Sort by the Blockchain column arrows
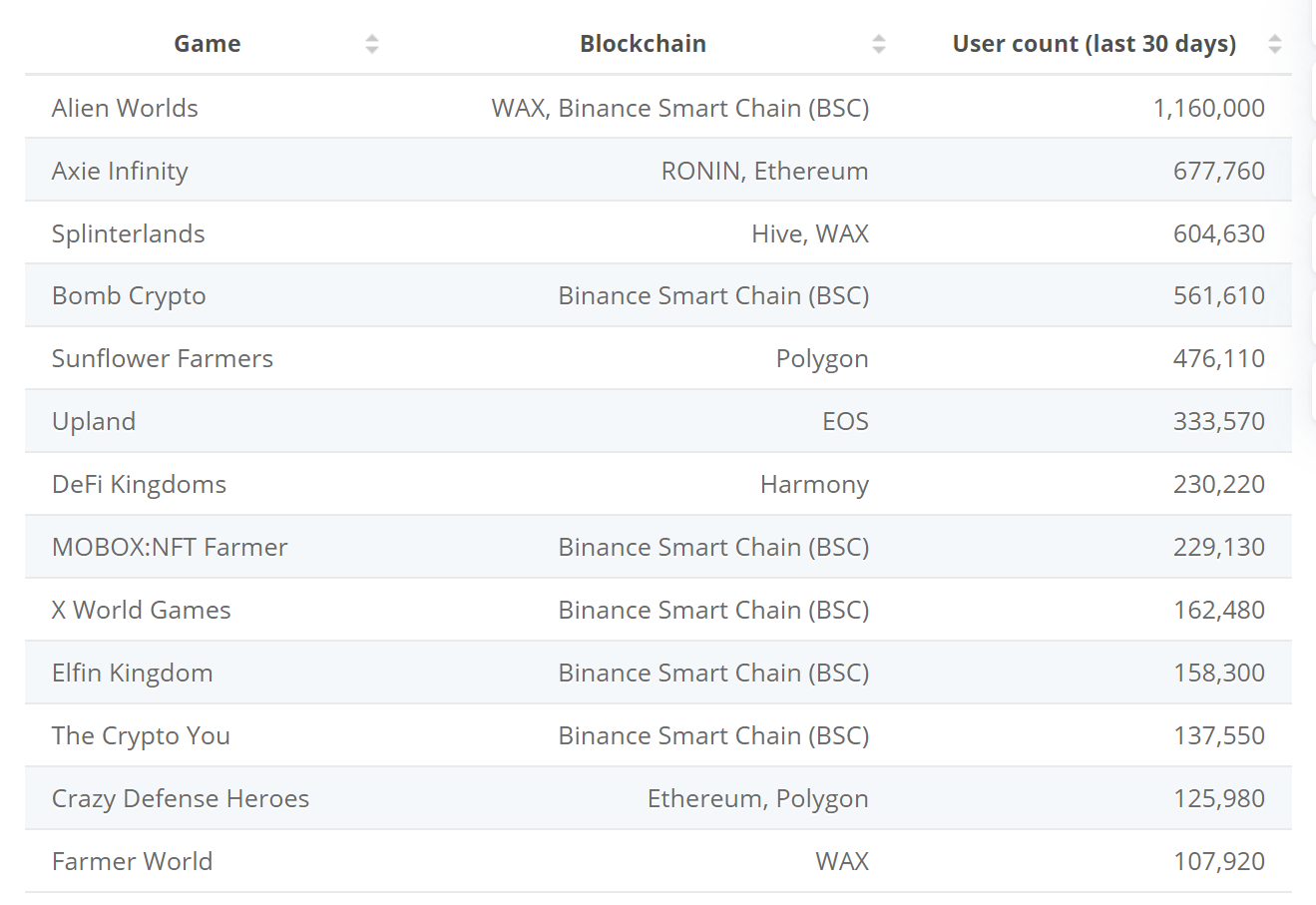1316x905 pixels. coord(879,44)
